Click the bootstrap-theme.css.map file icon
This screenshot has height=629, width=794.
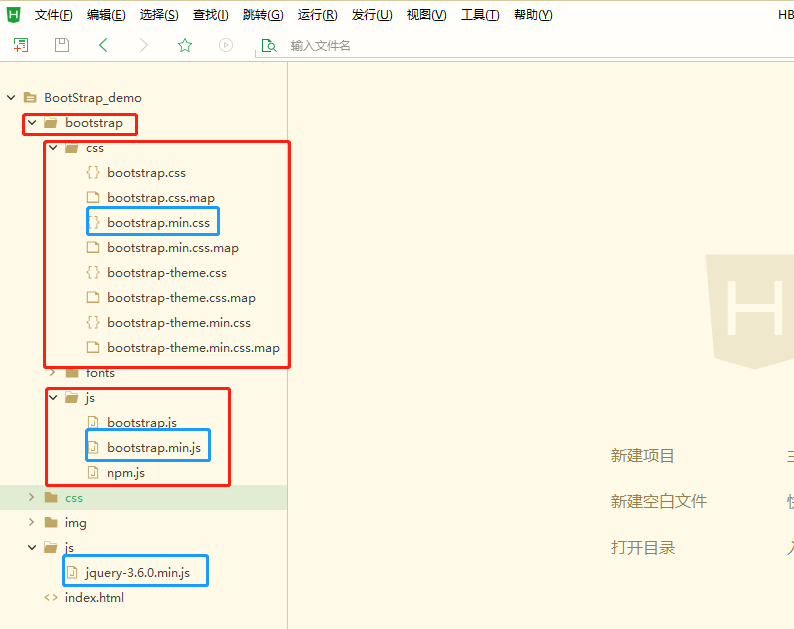click(93, 297)
